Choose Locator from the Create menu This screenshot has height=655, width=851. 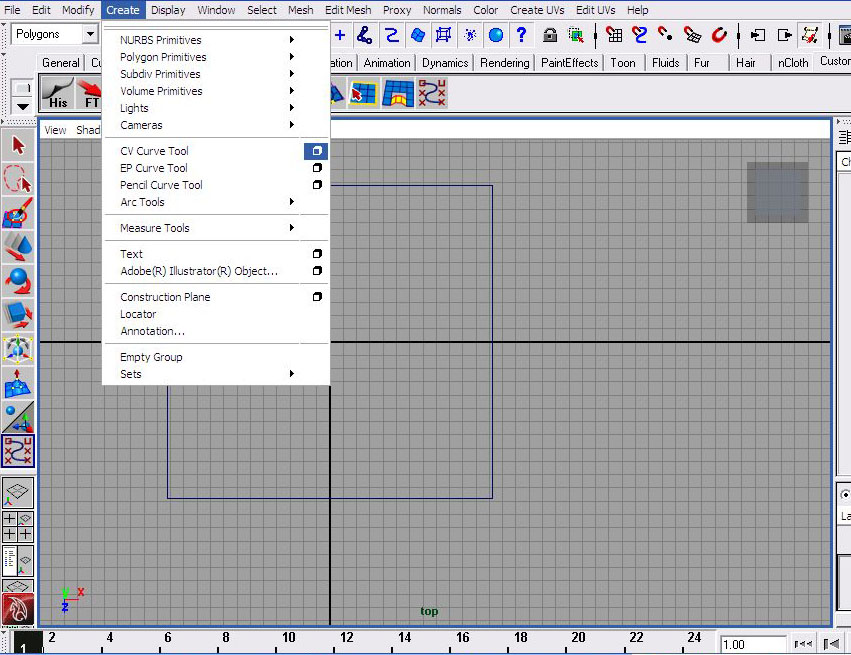(x=216, y=314)
